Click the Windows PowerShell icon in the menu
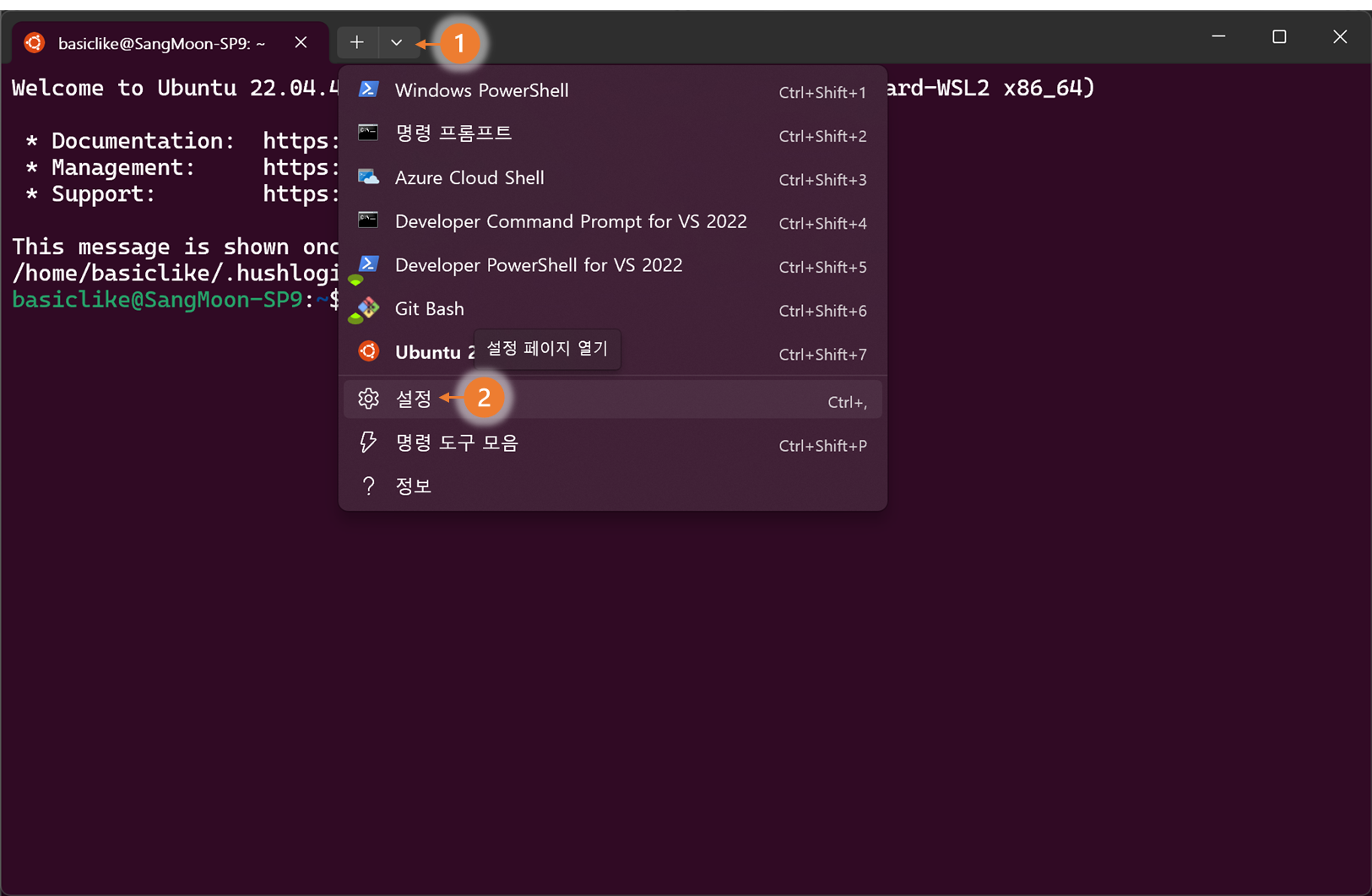The width and height of the screenshot is (1372, 896). [368, 90]
